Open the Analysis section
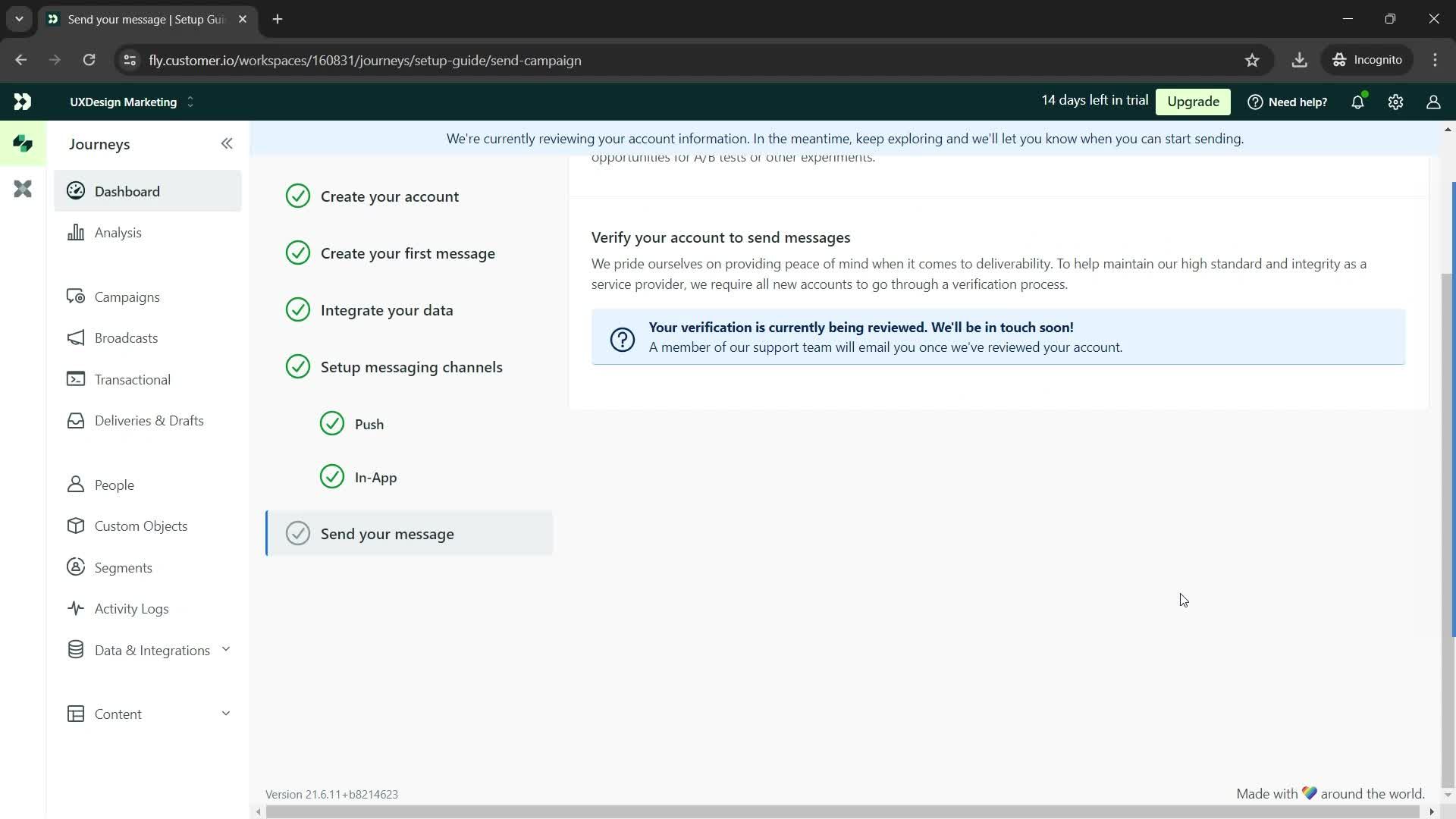This screenshot has height=819, width=1456. 118,232
